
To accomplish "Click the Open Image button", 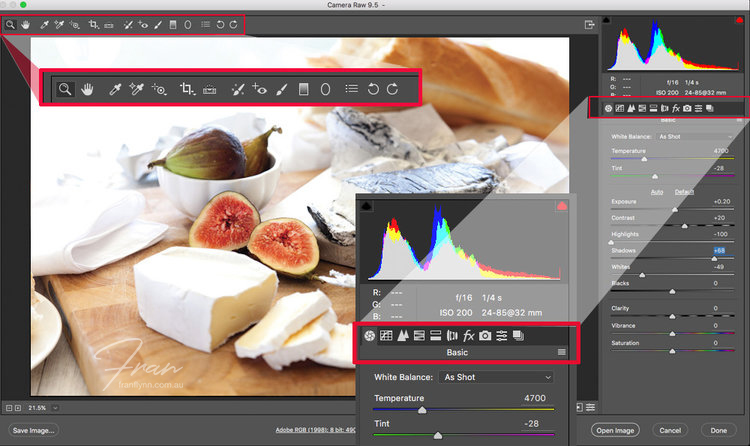I will coord(615,430).
